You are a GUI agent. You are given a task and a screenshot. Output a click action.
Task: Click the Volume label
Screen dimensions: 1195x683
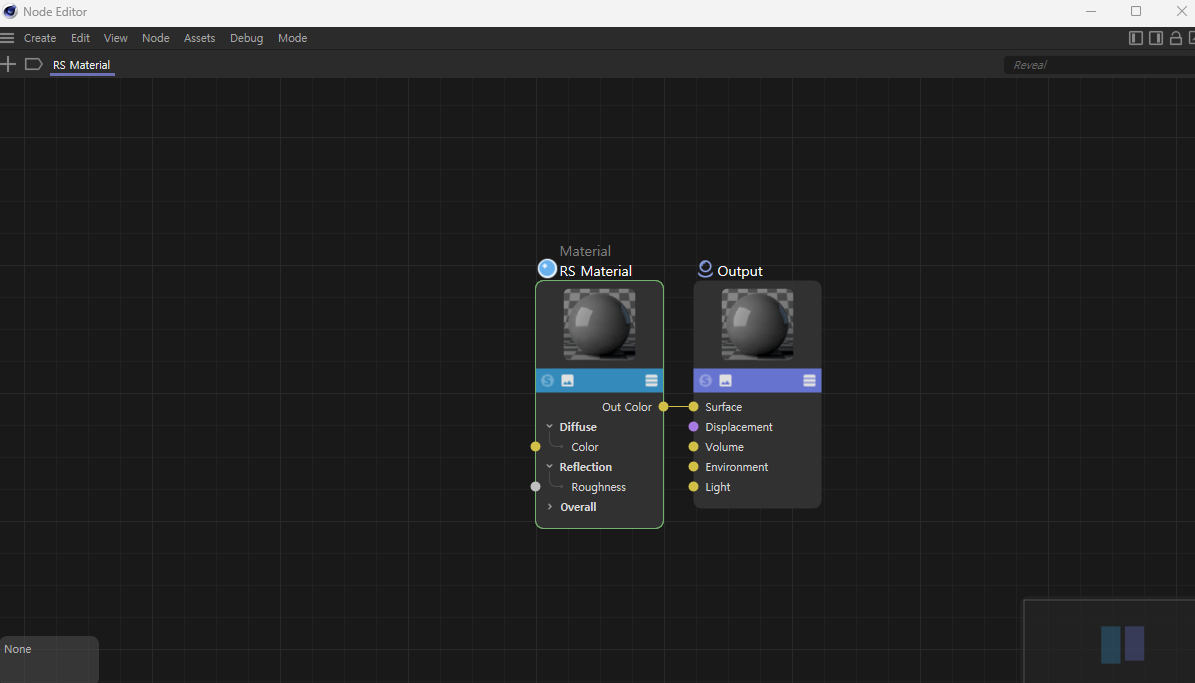point(724,447)
